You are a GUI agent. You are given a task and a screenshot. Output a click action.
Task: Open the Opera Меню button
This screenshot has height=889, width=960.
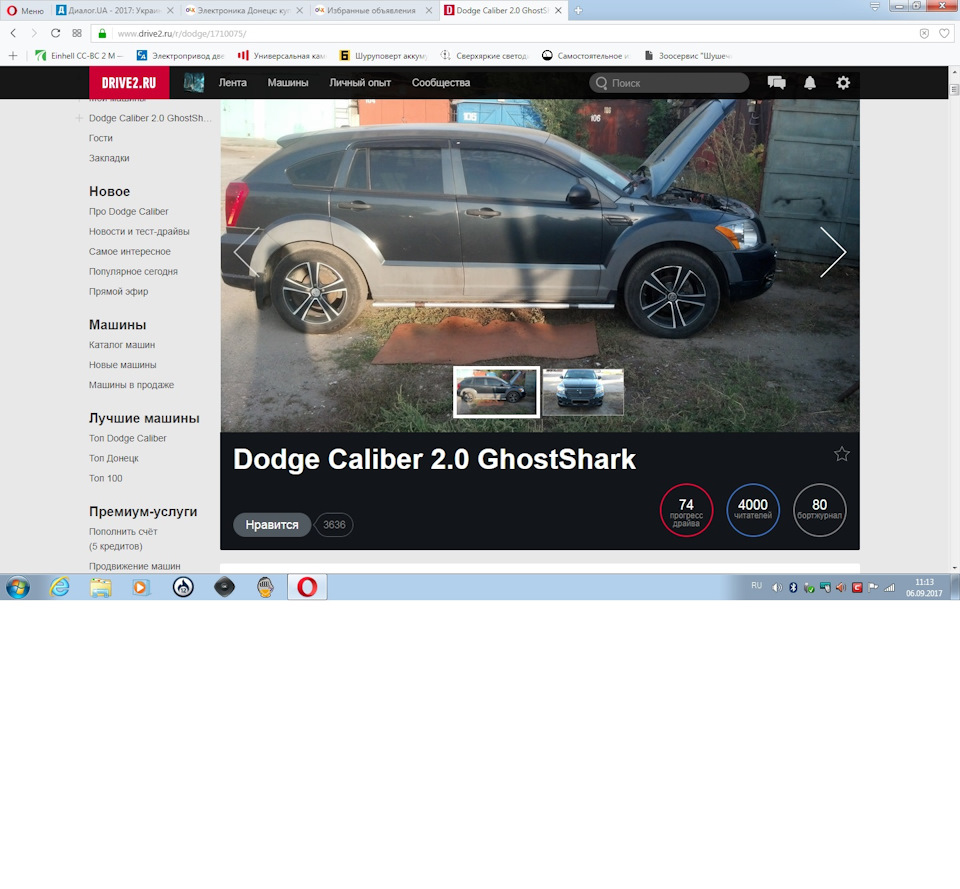[x=25, y=10]
